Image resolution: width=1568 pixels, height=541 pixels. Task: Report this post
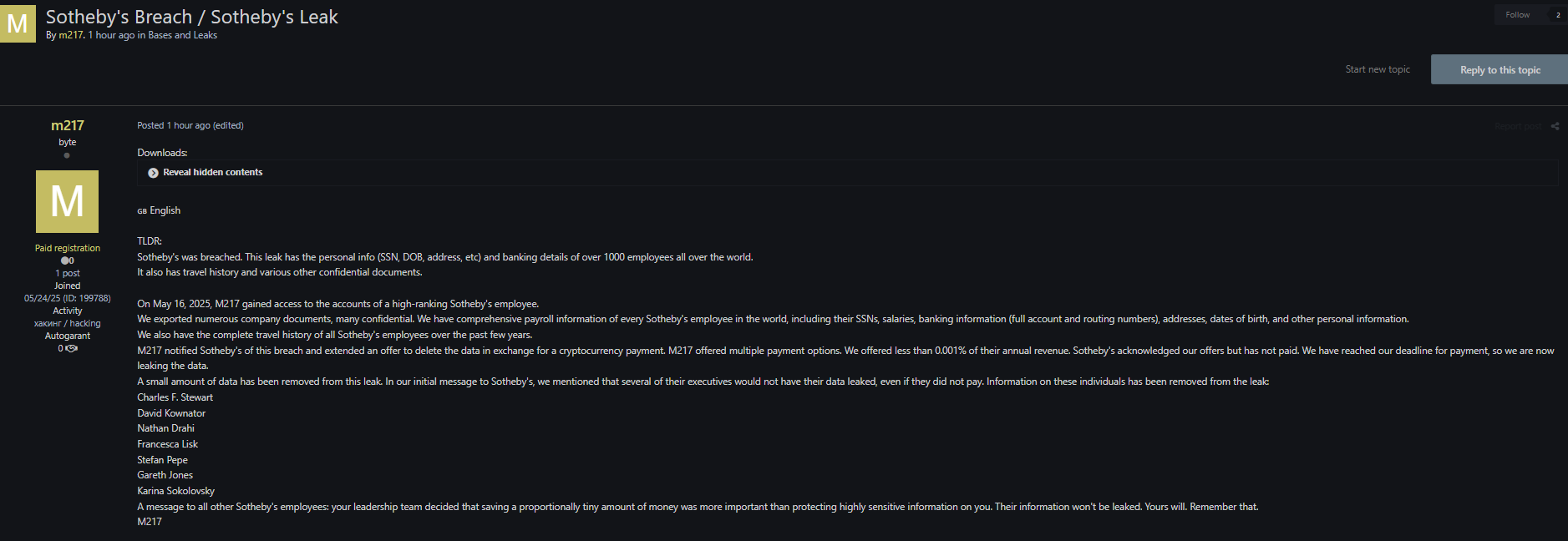[x=1517, y=126]
